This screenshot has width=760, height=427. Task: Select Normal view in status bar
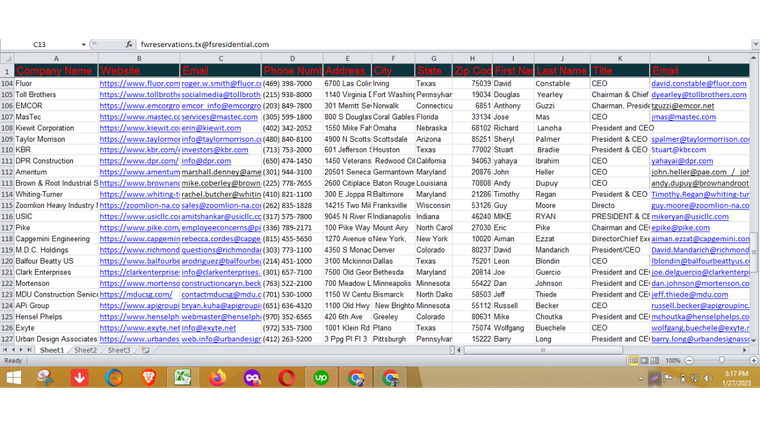633,360
